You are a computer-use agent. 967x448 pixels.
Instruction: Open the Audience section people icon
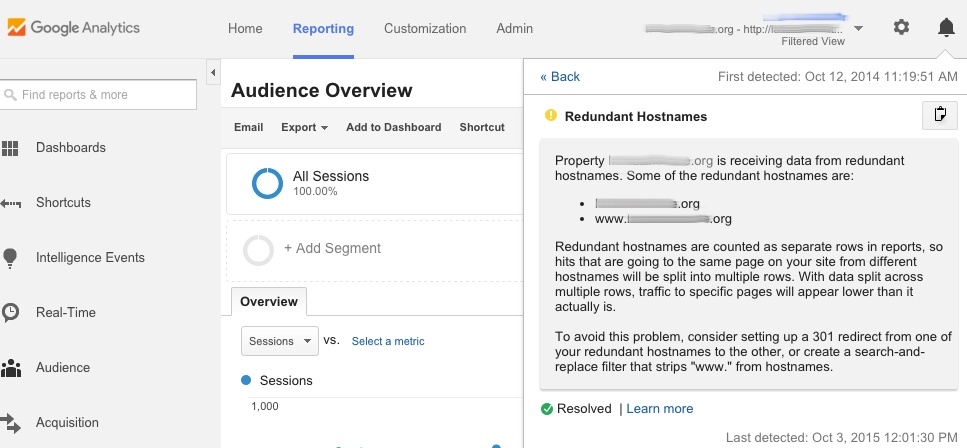tap(11, 368)
